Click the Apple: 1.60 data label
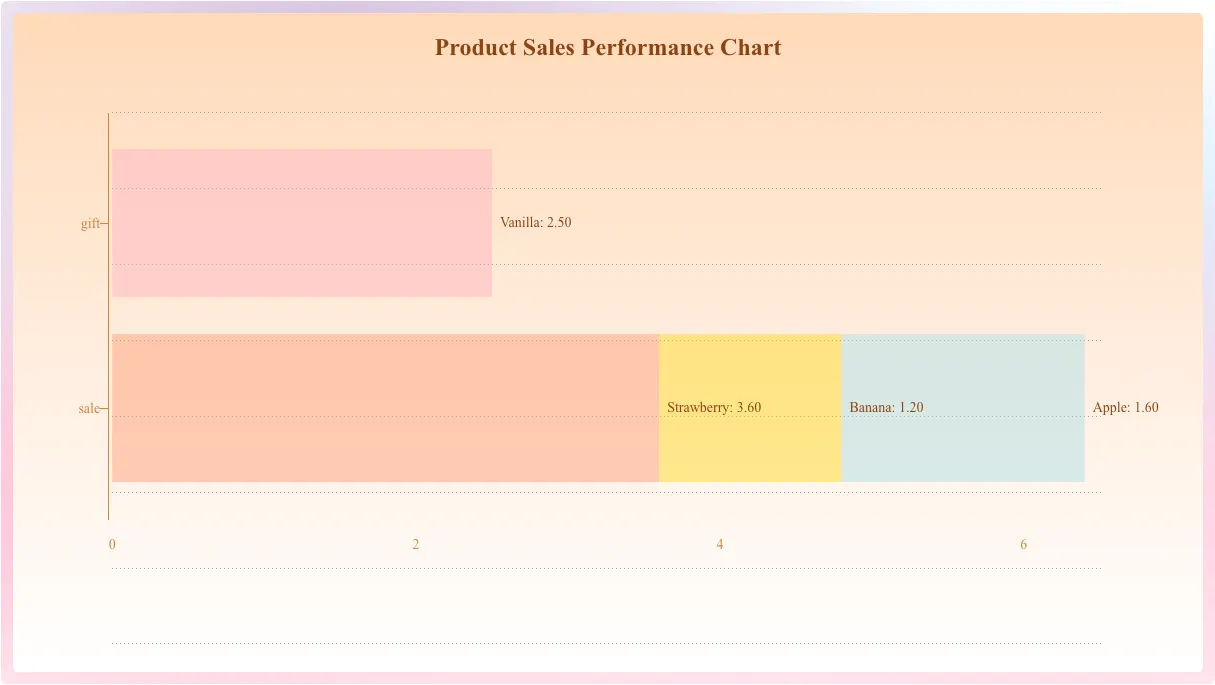Image resolution: width=1215 pixels, height=685 pixels. coord(1125,407)
